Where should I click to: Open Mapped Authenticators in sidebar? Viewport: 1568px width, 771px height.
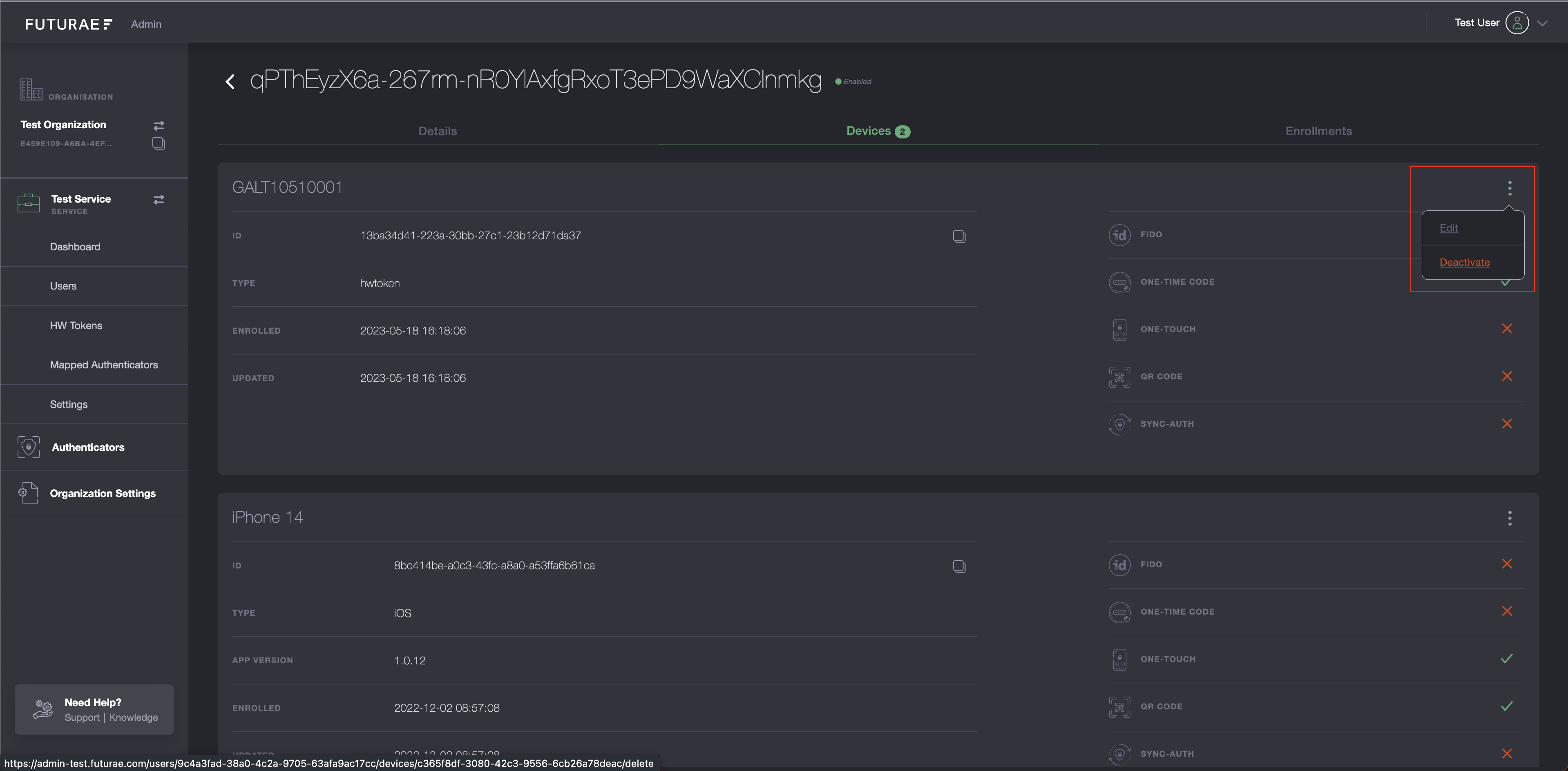click(x=104, y=365)
